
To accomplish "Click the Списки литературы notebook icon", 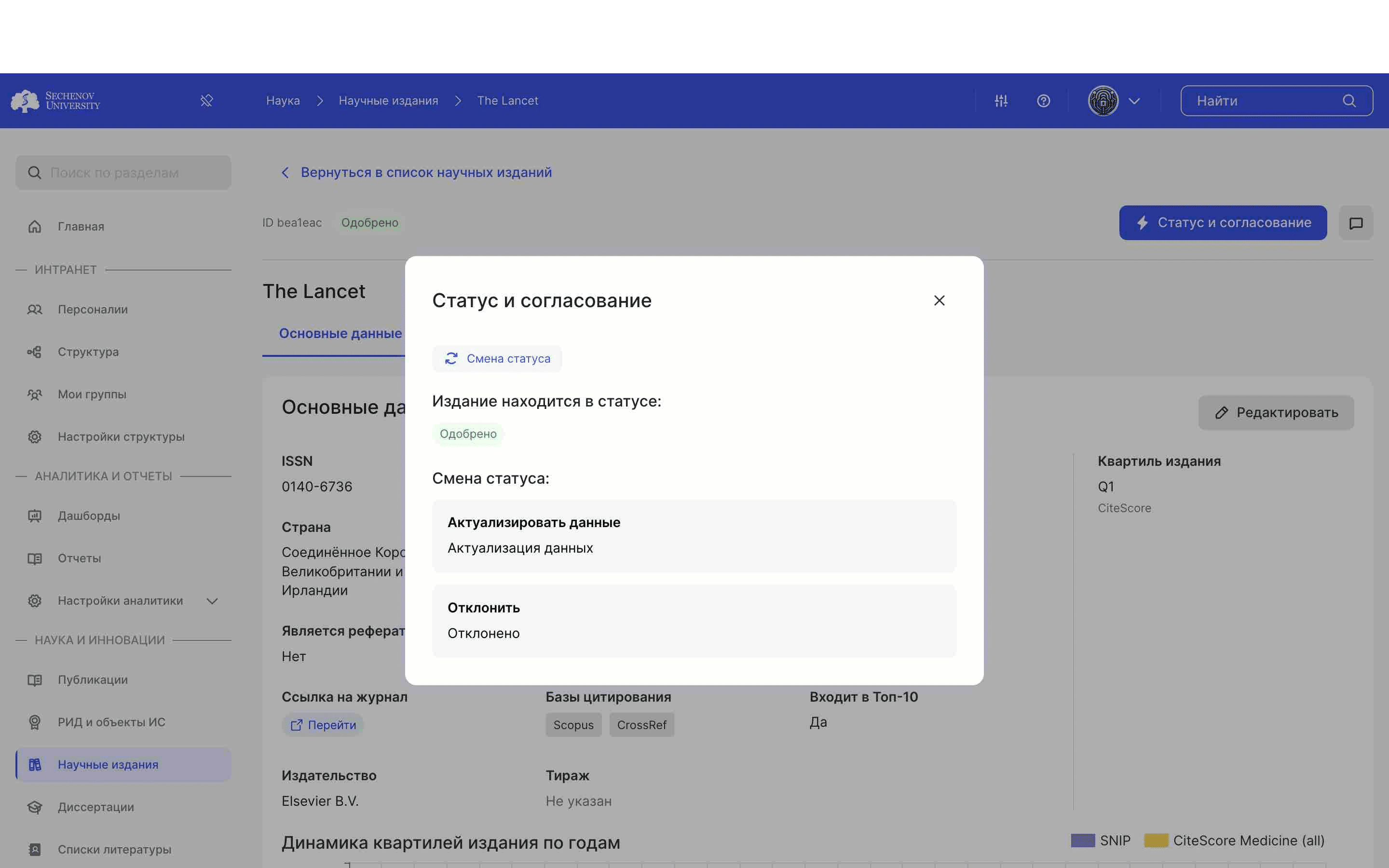I will coord(34,850).
